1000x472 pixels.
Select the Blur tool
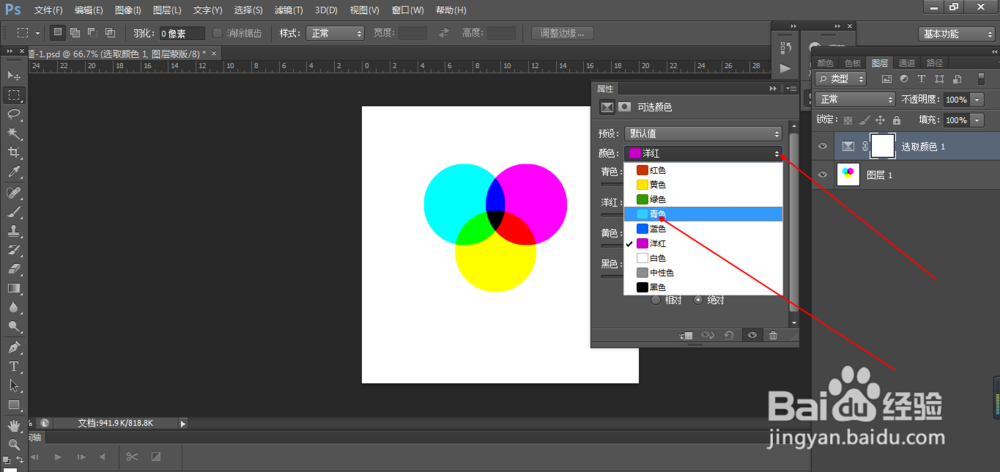[x=13, y=307]
